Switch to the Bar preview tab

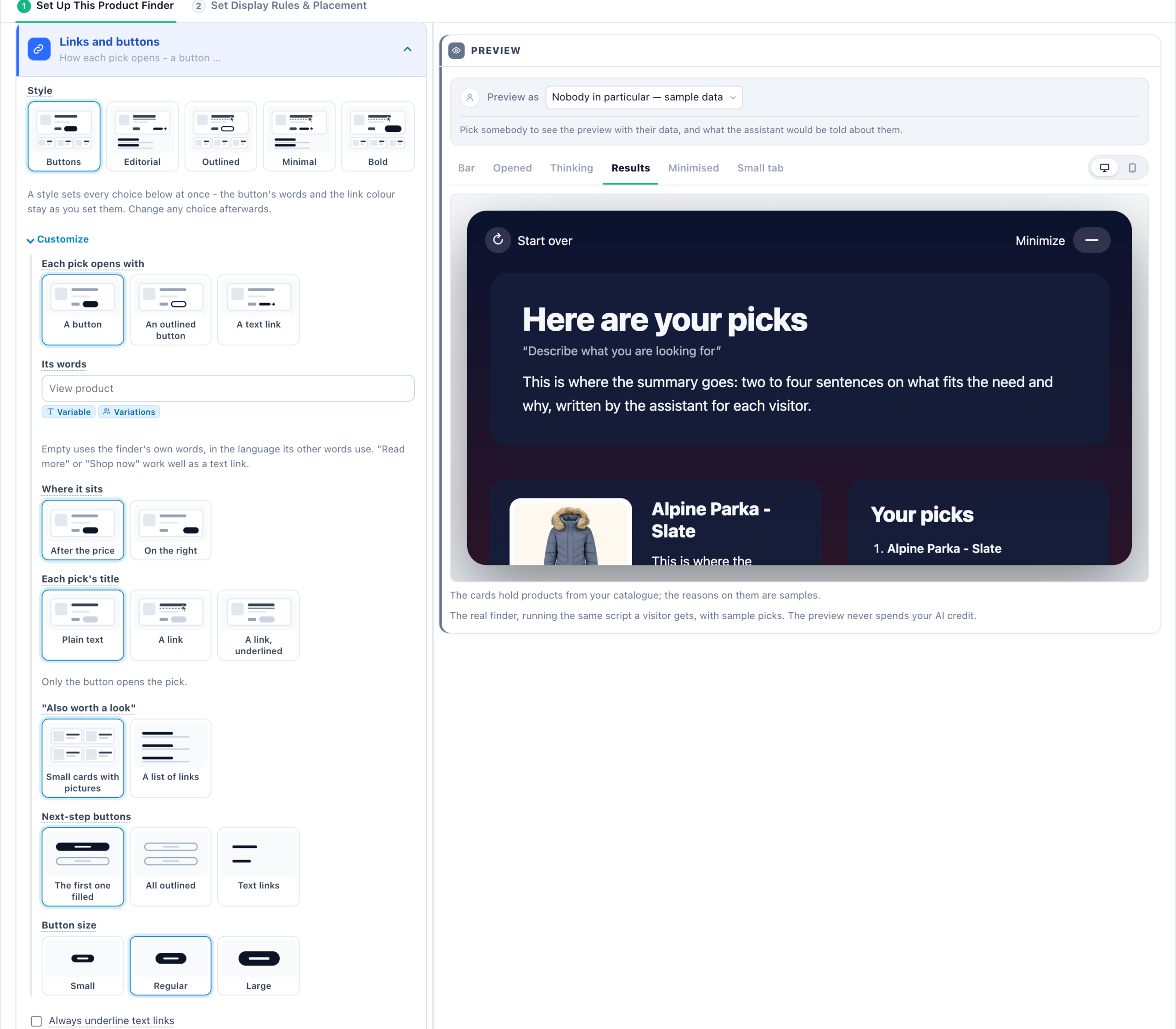point(466,168)
